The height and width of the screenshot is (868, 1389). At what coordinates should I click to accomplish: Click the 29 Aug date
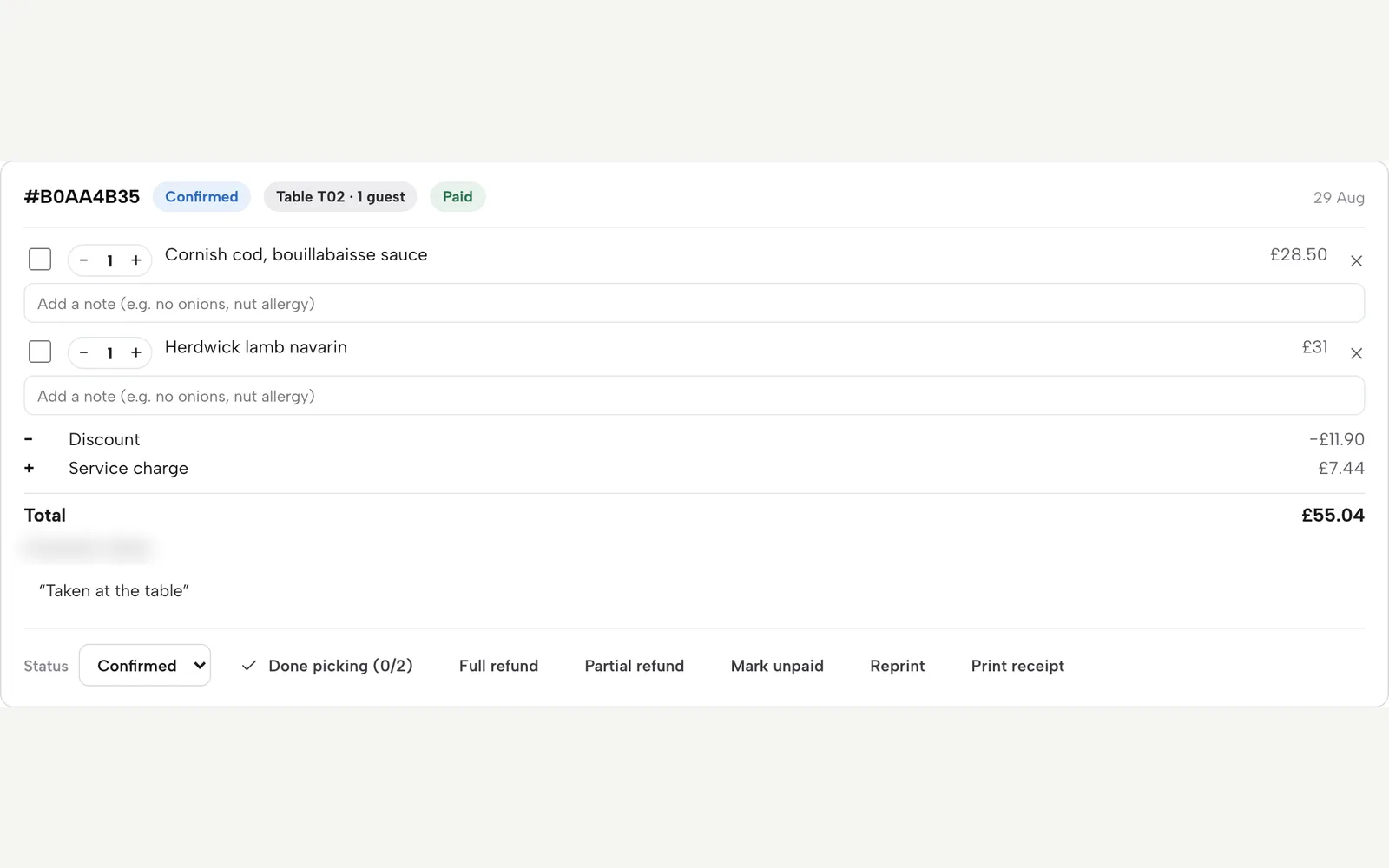pyautogui.click(x=1339, y=198)
